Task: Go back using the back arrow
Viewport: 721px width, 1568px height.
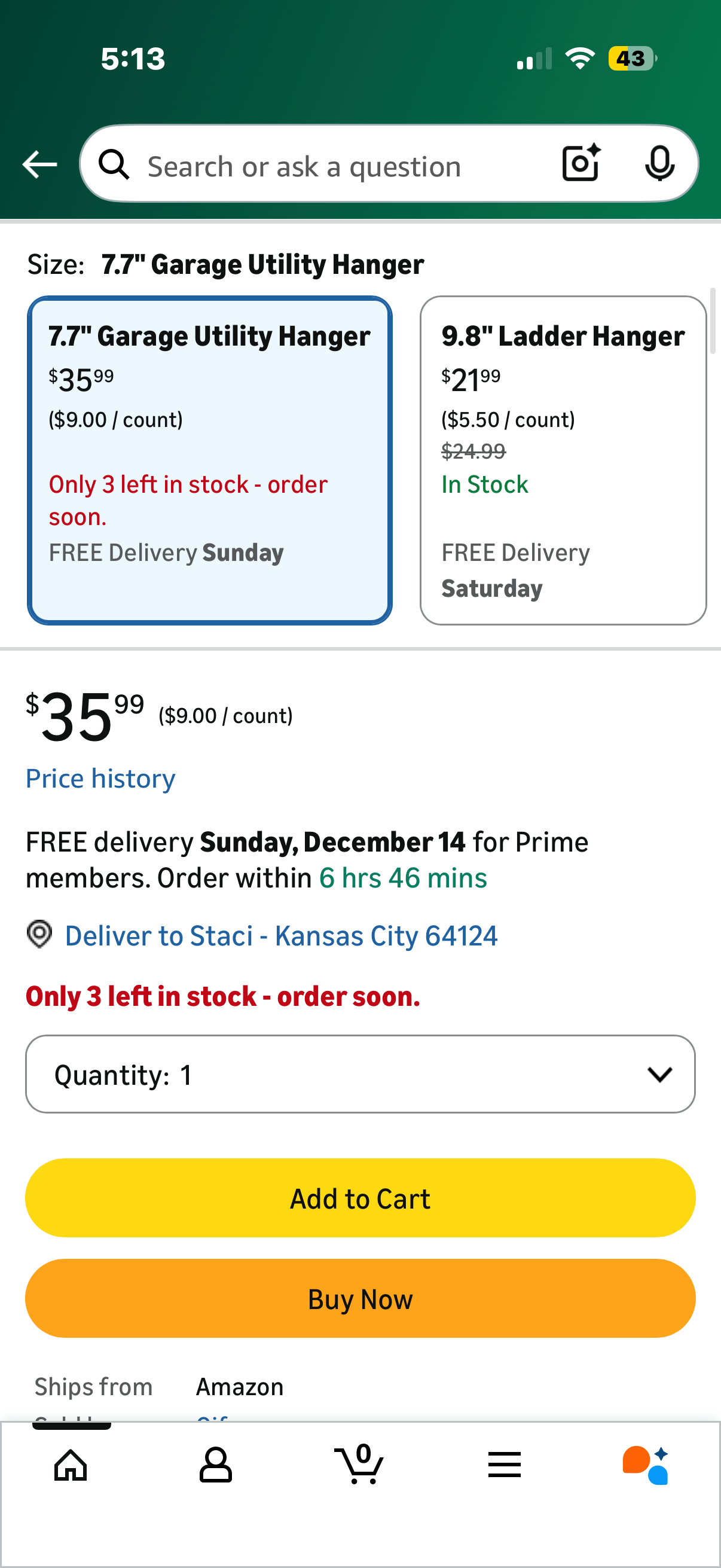Action: (x=39, y=163)
